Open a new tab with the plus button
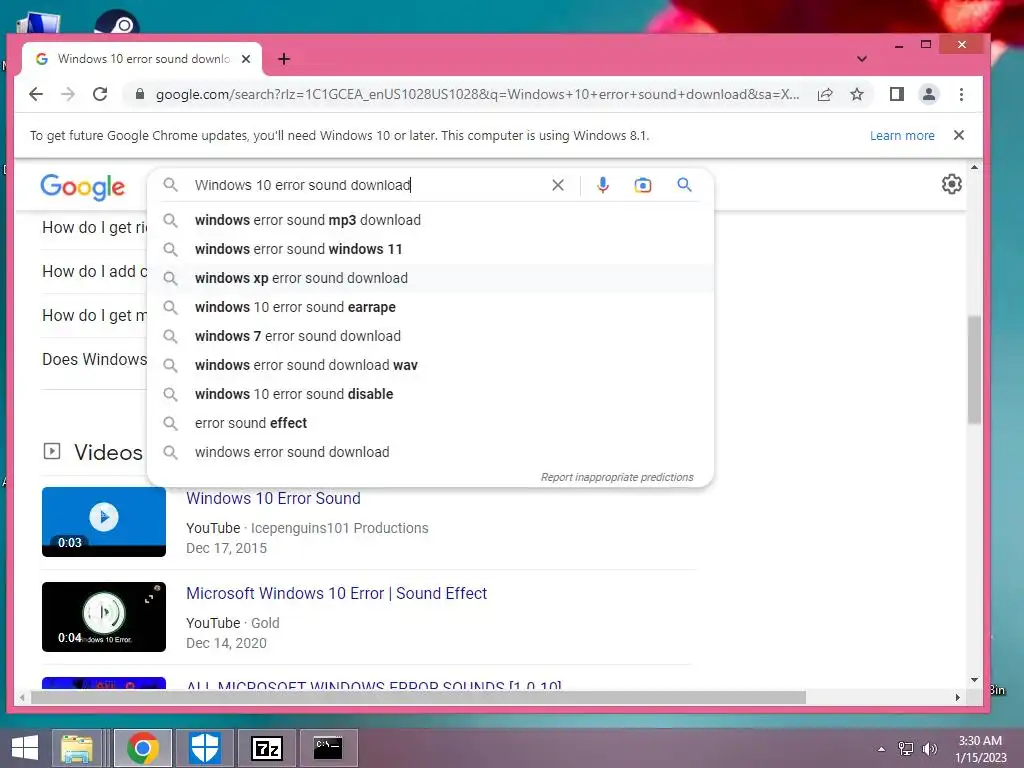This screenshot has height=768, width=1024. point(283,59)
